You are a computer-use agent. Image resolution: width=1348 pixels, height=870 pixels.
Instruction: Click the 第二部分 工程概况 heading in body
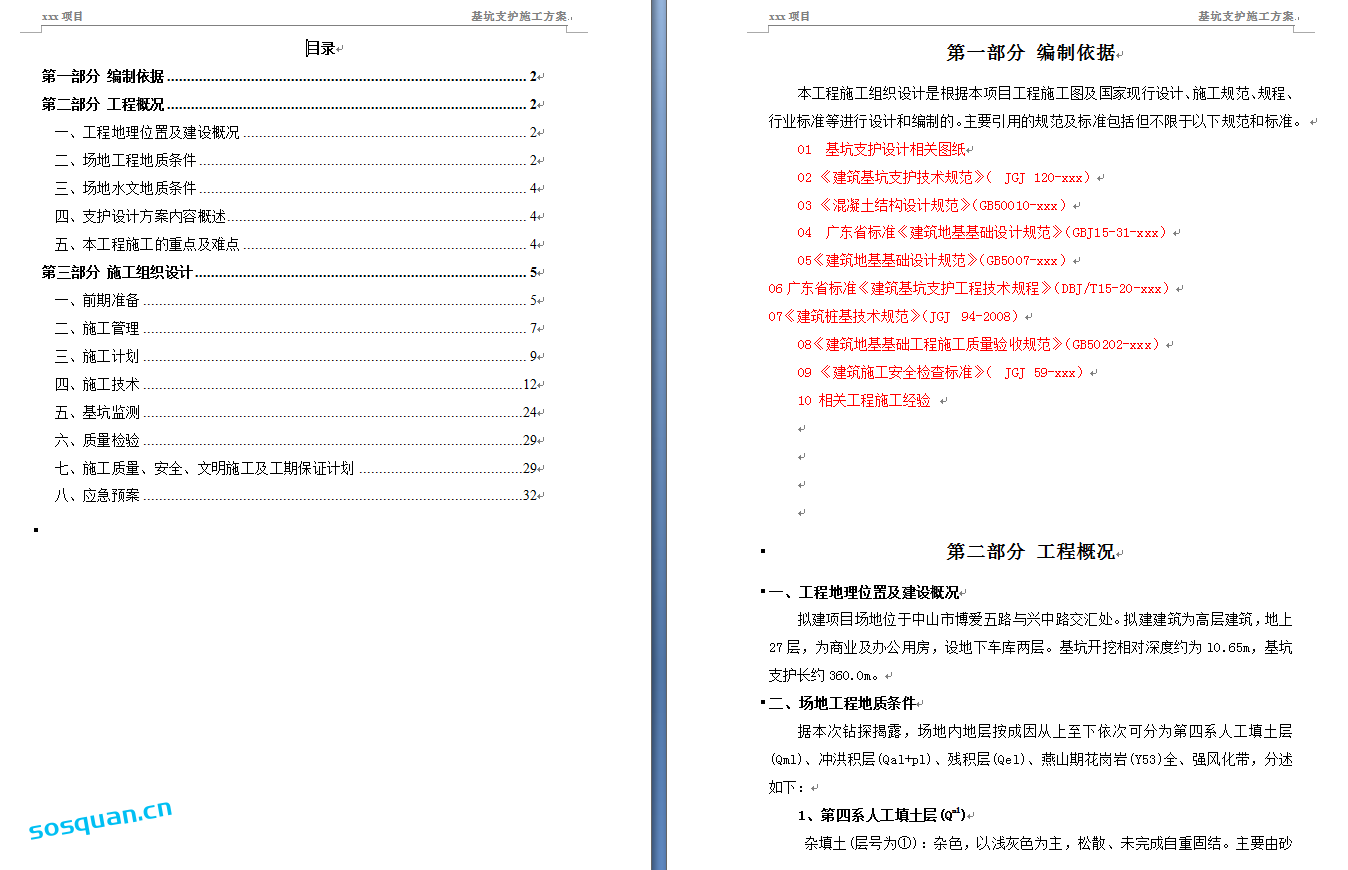point(1030,551)
